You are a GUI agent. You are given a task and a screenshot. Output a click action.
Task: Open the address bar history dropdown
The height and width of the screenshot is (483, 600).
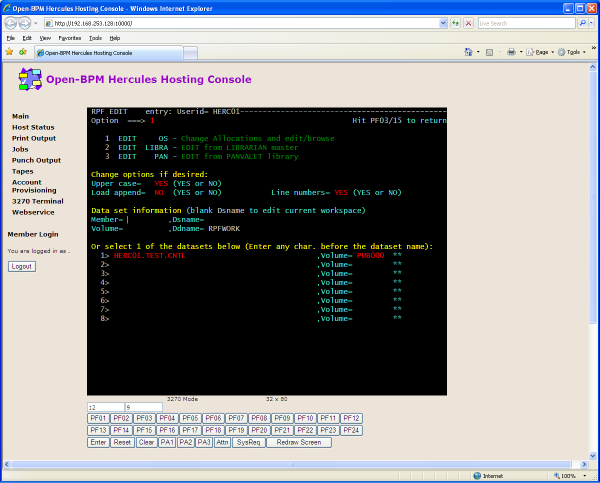443,23
